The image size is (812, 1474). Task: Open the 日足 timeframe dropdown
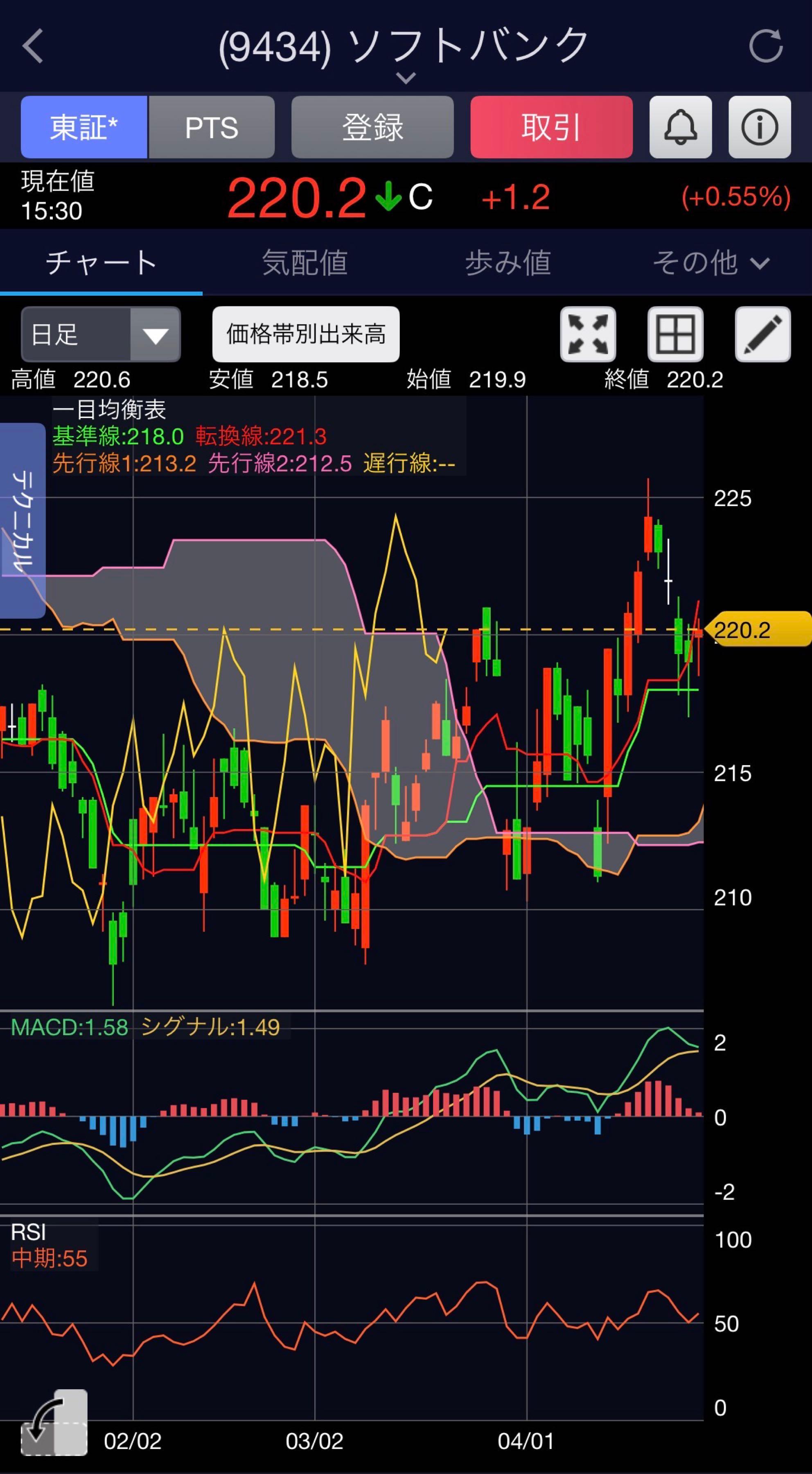pos(101,335)
